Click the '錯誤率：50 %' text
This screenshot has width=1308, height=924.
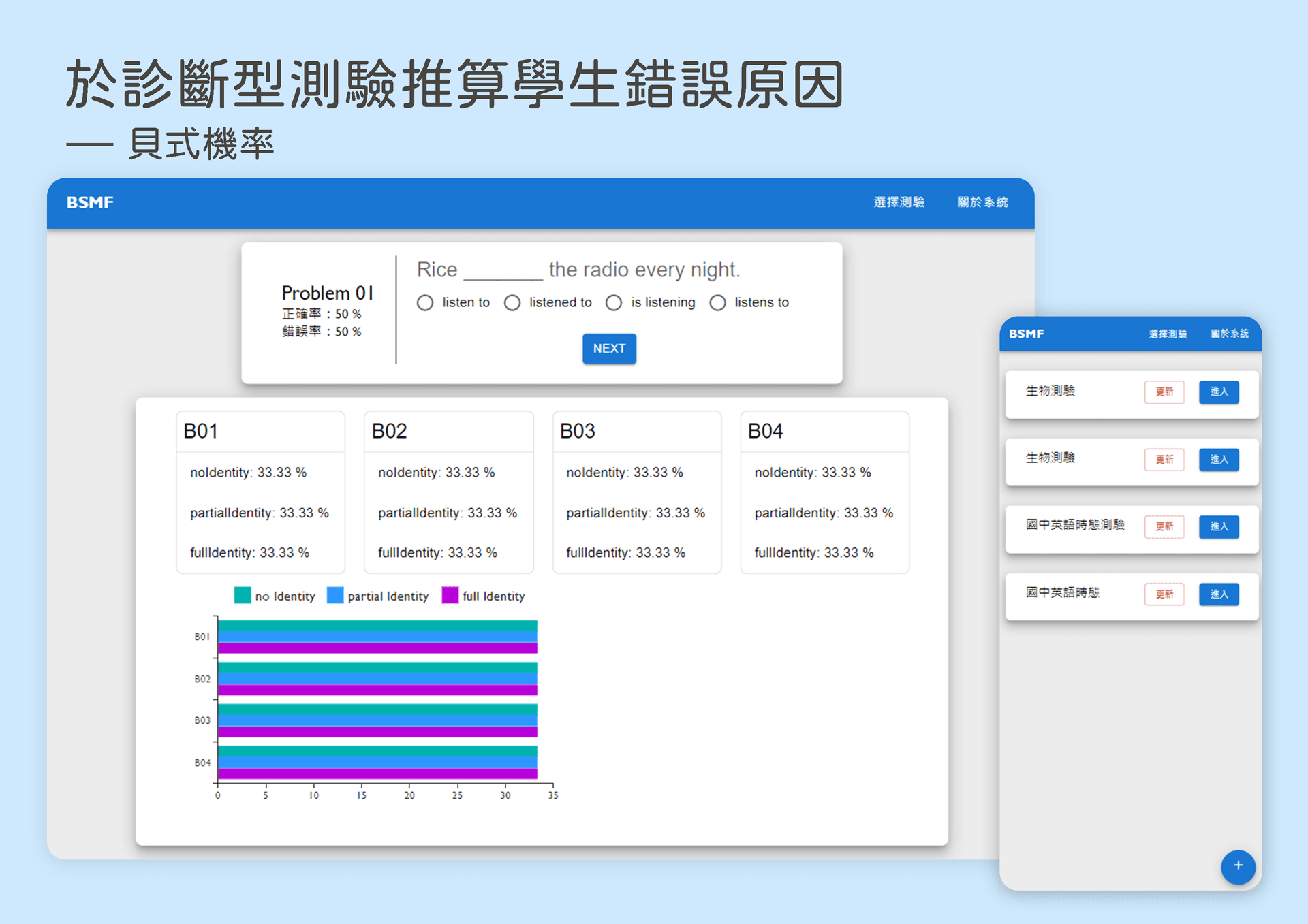322,332
